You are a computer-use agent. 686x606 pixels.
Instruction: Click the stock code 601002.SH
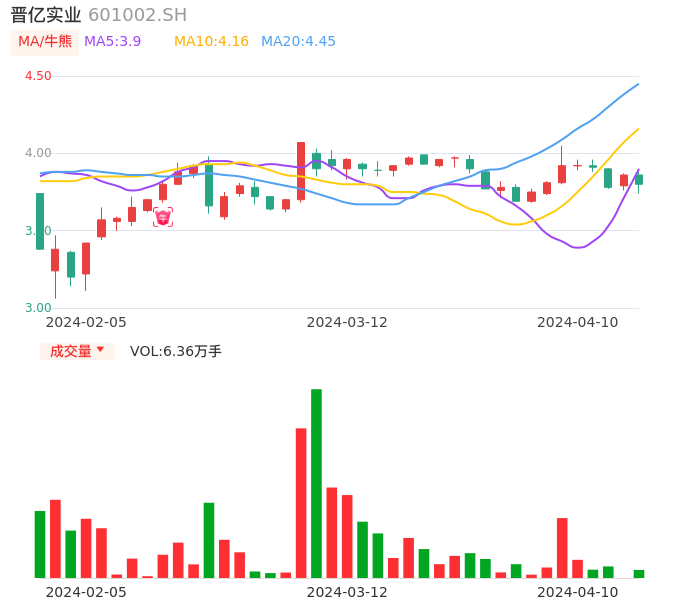137,15
